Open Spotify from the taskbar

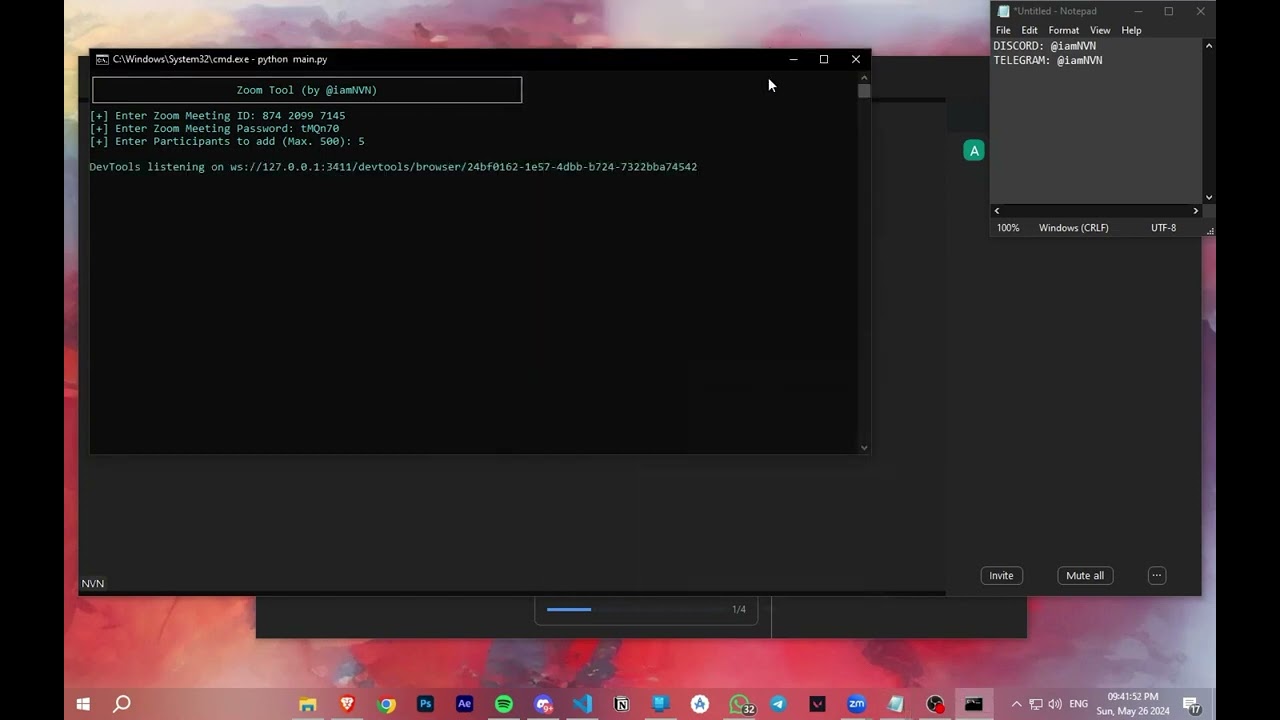pos(504,704)
